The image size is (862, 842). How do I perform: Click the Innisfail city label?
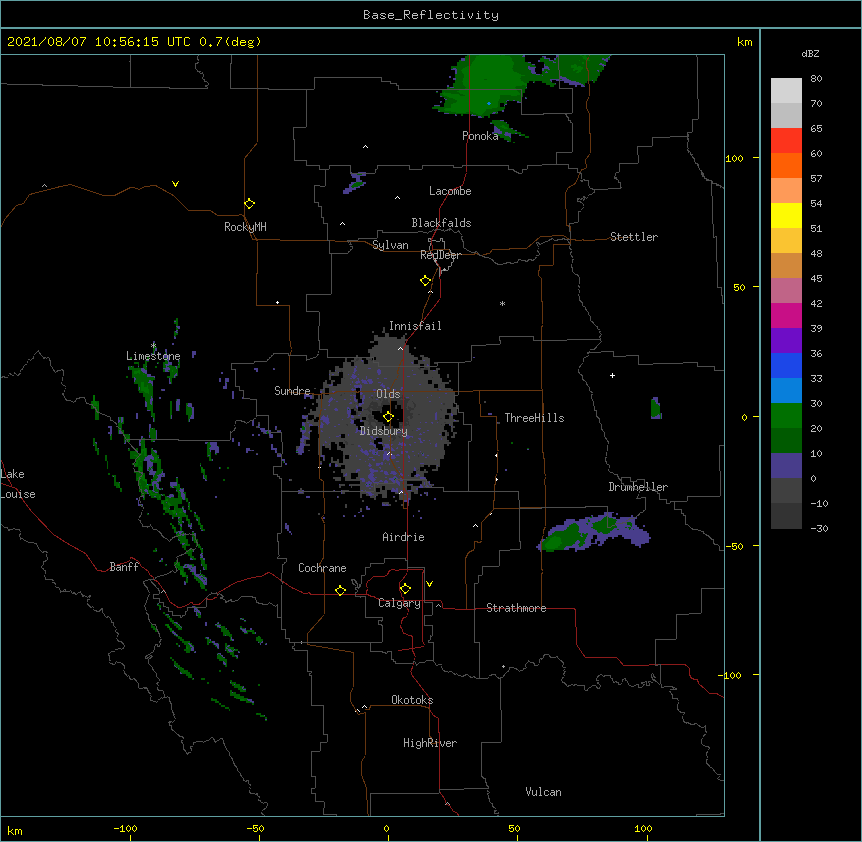tap(415, 326)
